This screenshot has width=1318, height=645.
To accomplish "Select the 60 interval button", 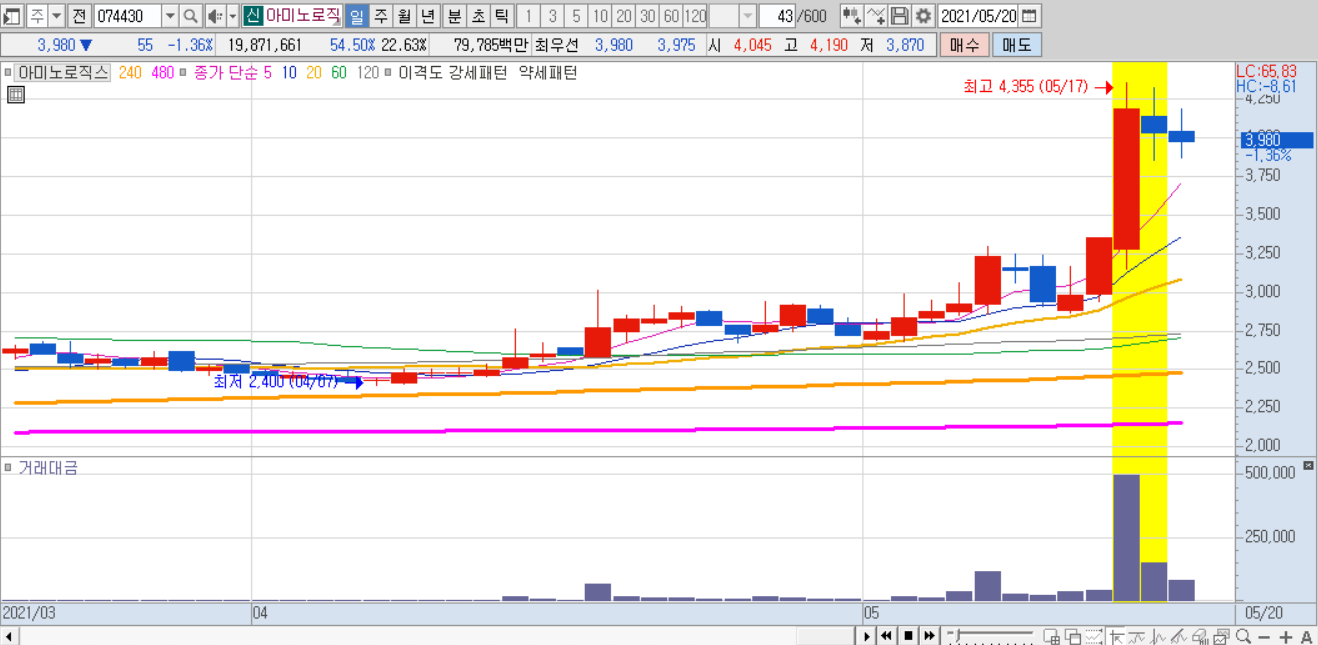I will [x=671, y=16].
